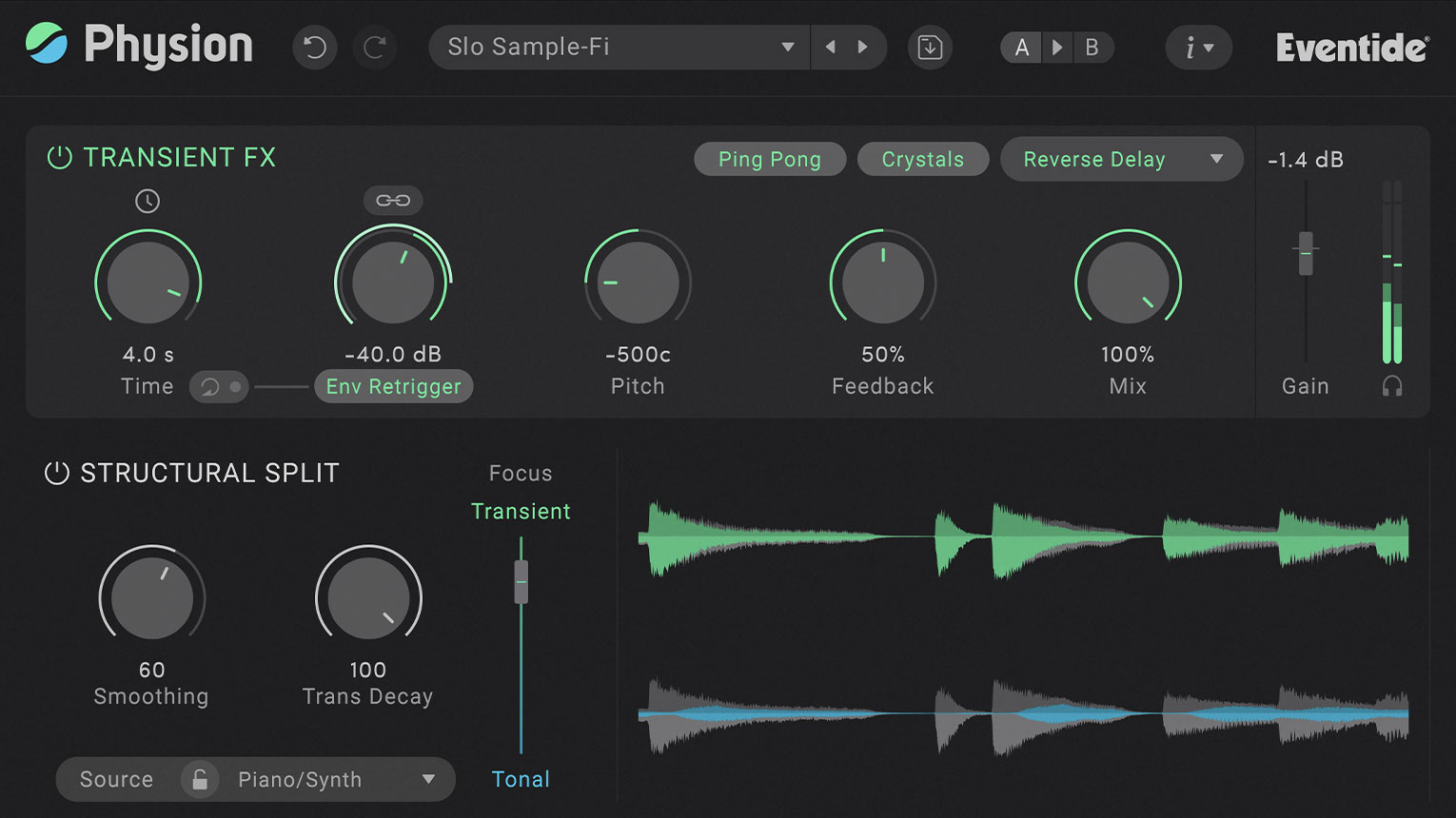Viewport: 1456px width, 818px height.
Task: Click the redo arrow icon
Action: [375, 48]
